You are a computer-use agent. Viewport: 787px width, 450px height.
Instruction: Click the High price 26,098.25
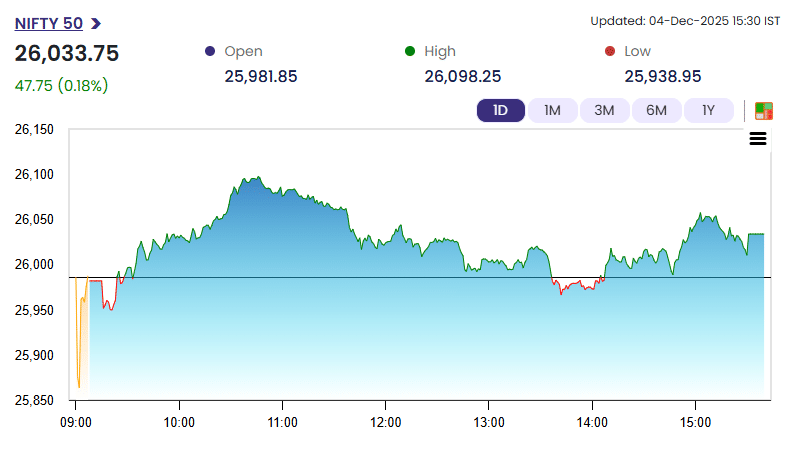[x=462, y=76]
